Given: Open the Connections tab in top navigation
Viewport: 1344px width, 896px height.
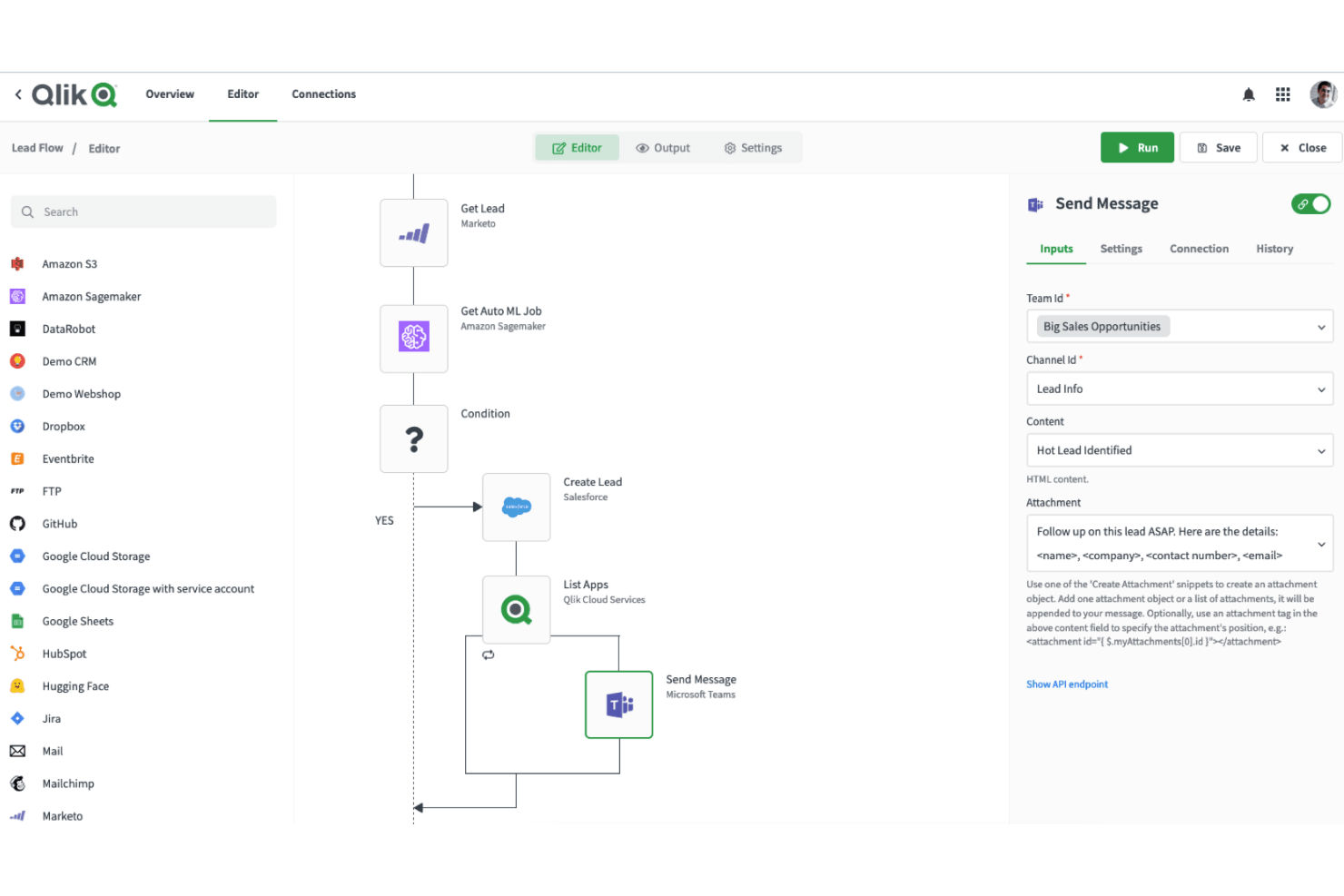Looking at the screenshot, I should pos(323,94).
